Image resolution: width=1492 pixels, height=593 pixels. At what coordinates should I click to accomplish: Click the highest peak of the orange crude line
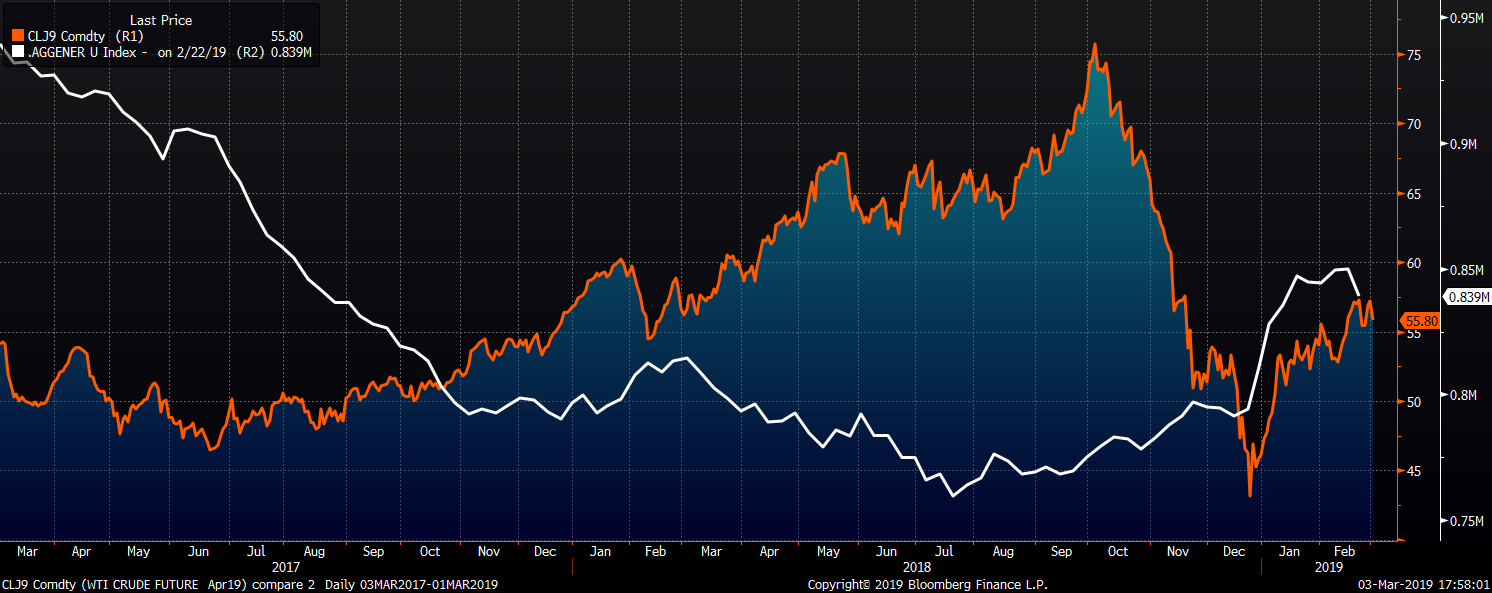tap(1095, 44)
